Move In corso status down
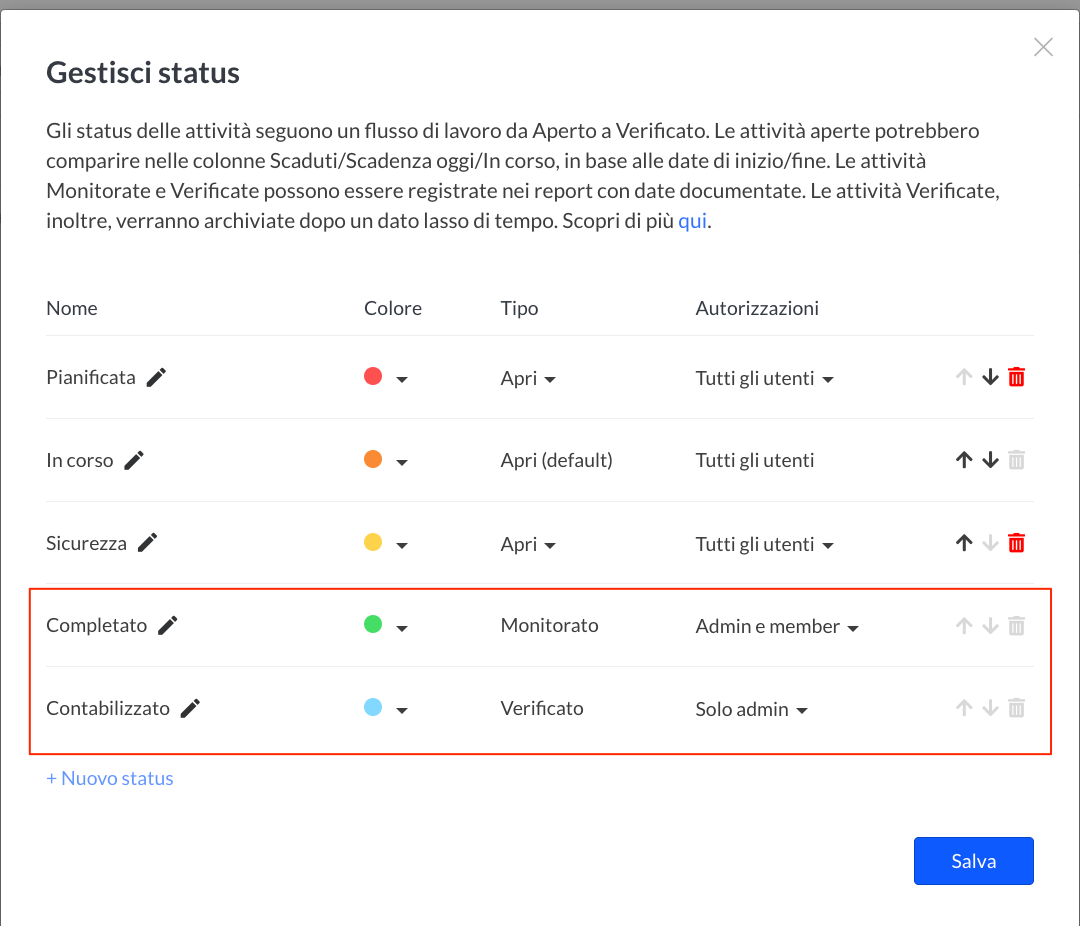The image size is (1080, 926). 990,460
